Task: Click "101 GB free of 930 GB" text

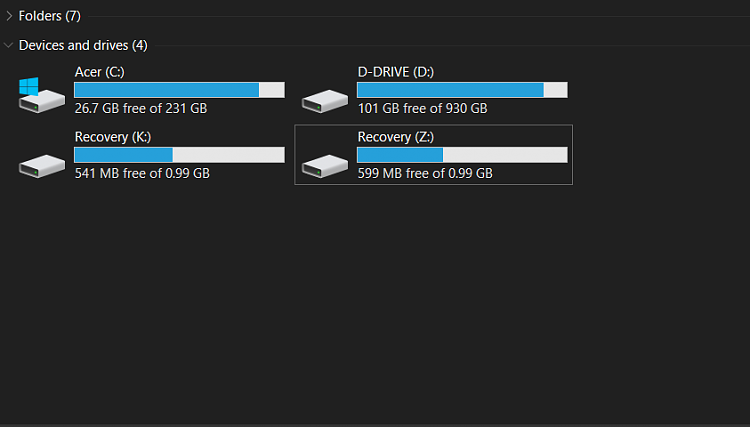Action: (x=422, y=108)
